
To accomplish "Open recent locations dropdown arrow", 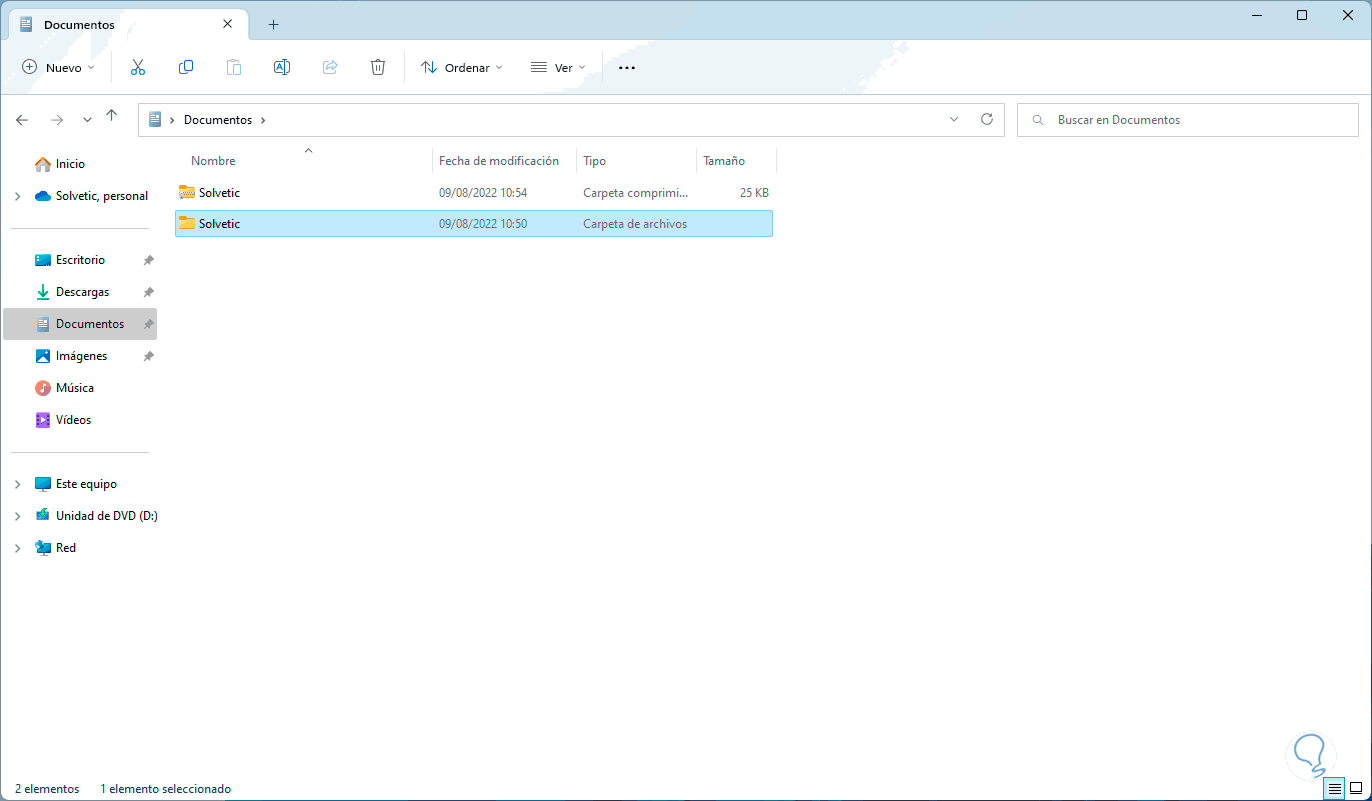I will click(x=87, y=119).
